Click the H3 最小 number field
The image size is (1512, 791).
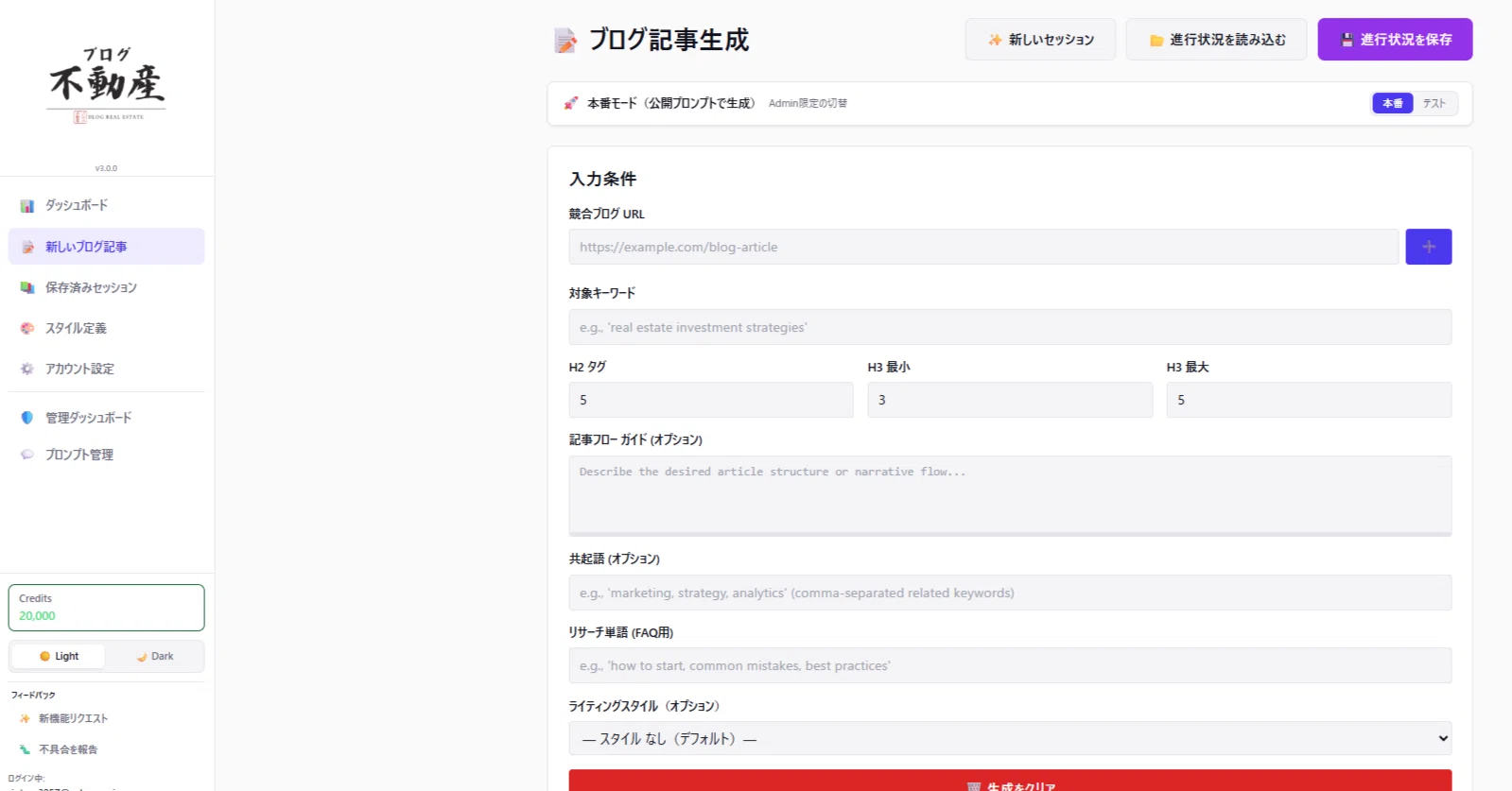[1010, 400]
